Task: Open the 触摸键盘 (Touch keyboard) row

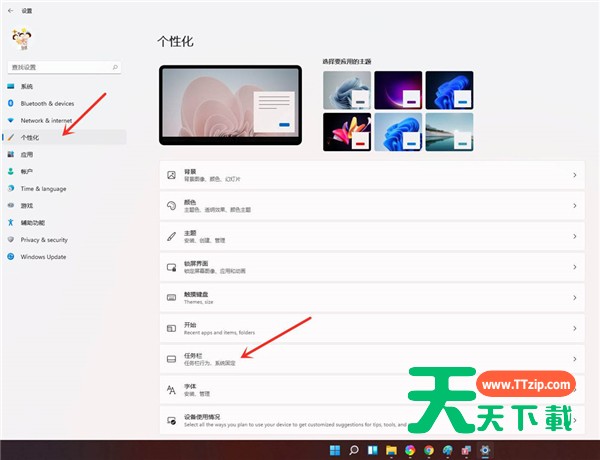Action: tap(372, 298)
